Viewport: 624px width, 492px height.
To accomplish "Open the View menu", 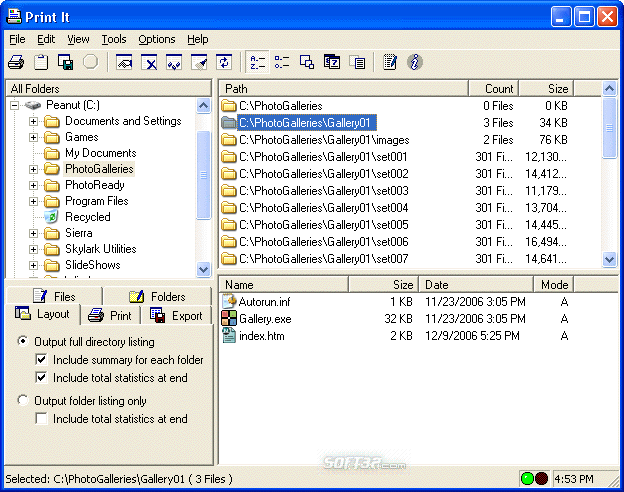I will click(78, 39).
